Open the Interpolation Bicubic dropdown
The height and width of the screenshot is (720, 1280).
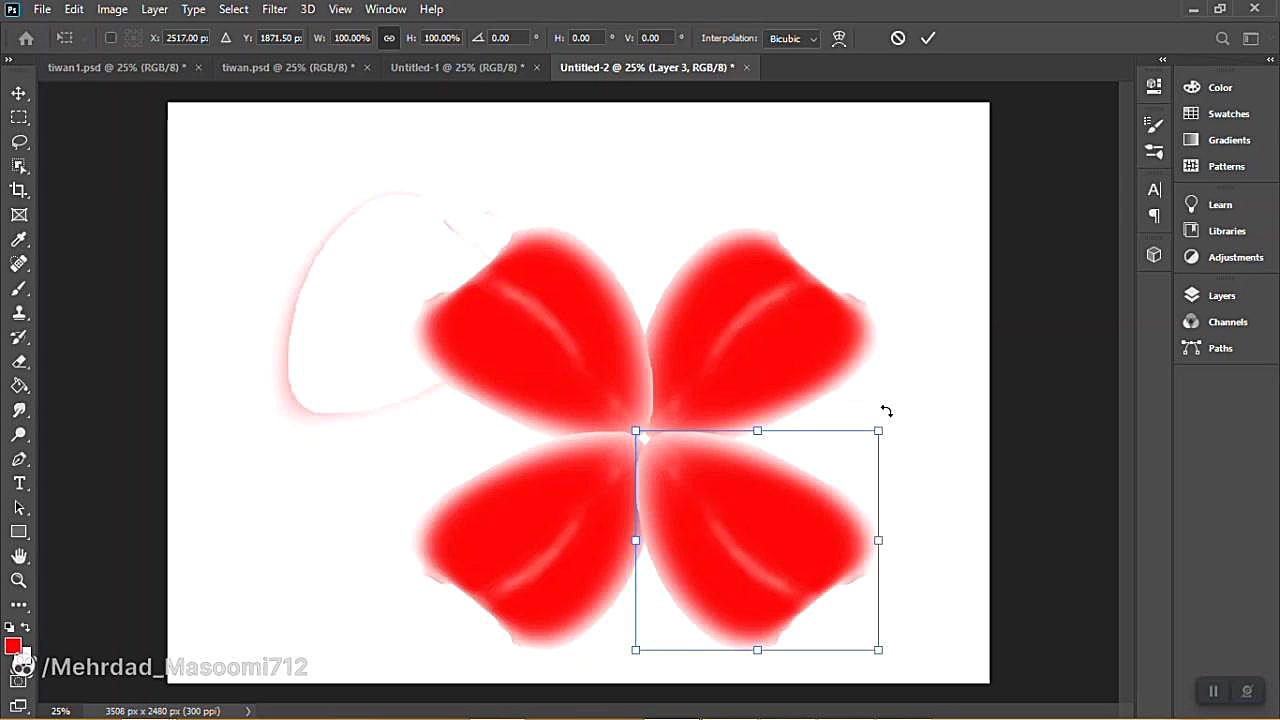click(x=792, y=38)
